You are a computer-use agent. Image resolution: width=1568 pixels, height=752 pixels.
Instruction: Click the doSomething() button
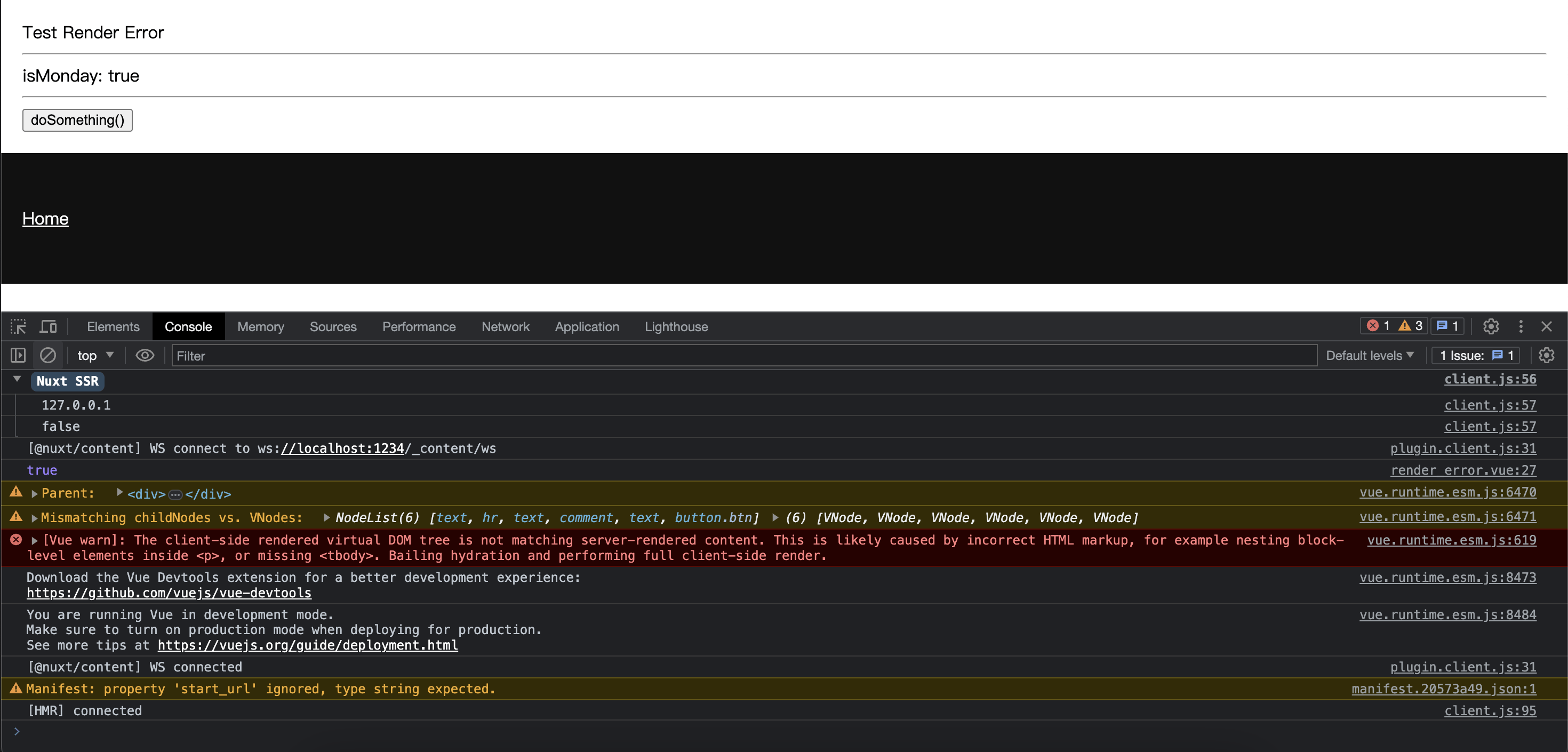point(77,120)
